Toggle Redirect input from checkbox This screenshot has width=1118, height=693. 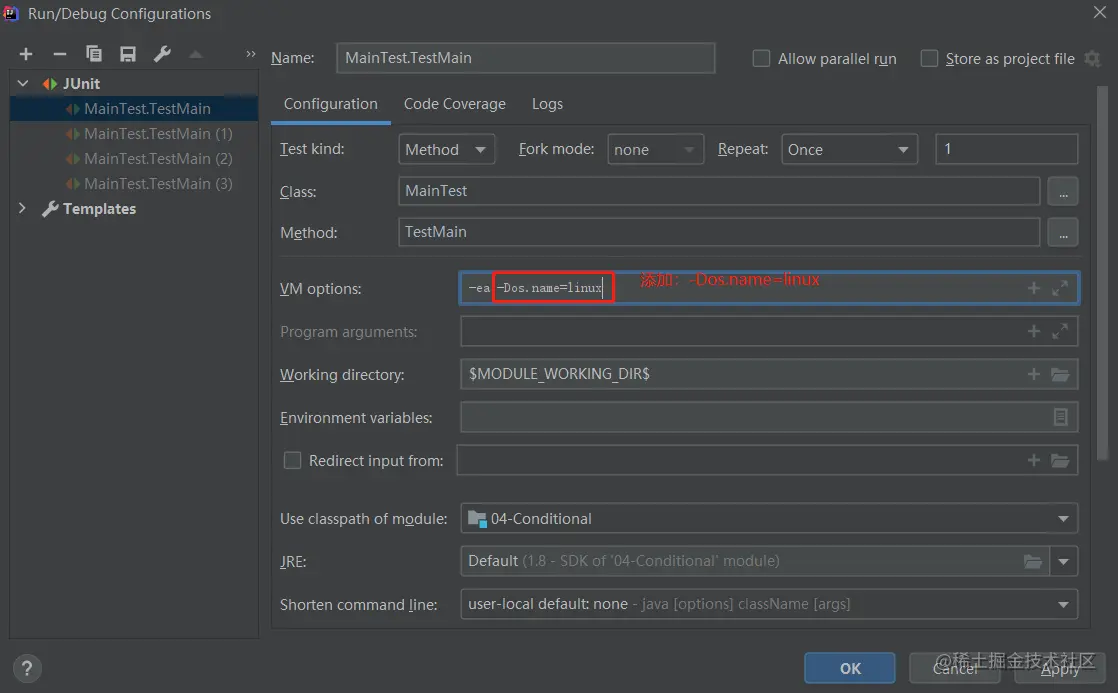(x=292, y=461)
